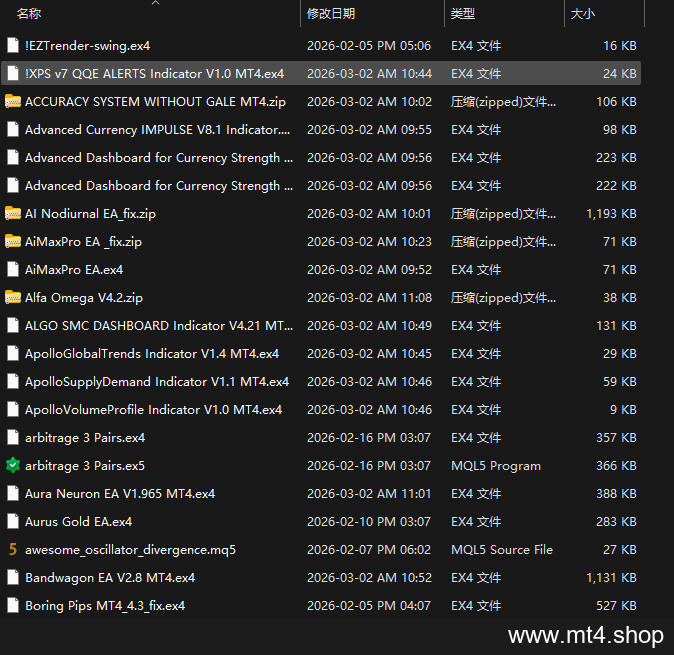The height and width of the screenshot is (655, 674).
Task: Click the 1,193 KB size value
Action: click(611, 214)
